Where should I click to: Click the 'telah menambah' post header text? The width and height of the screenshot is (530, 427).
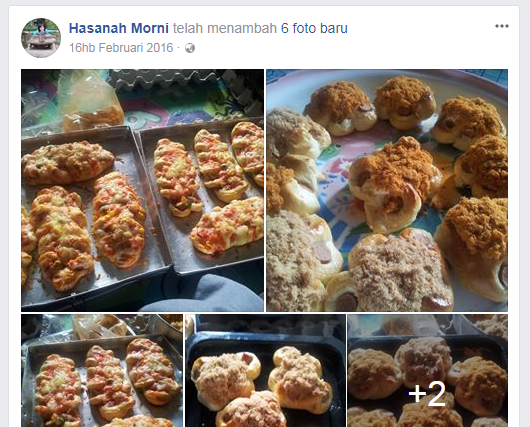[225, 28]
